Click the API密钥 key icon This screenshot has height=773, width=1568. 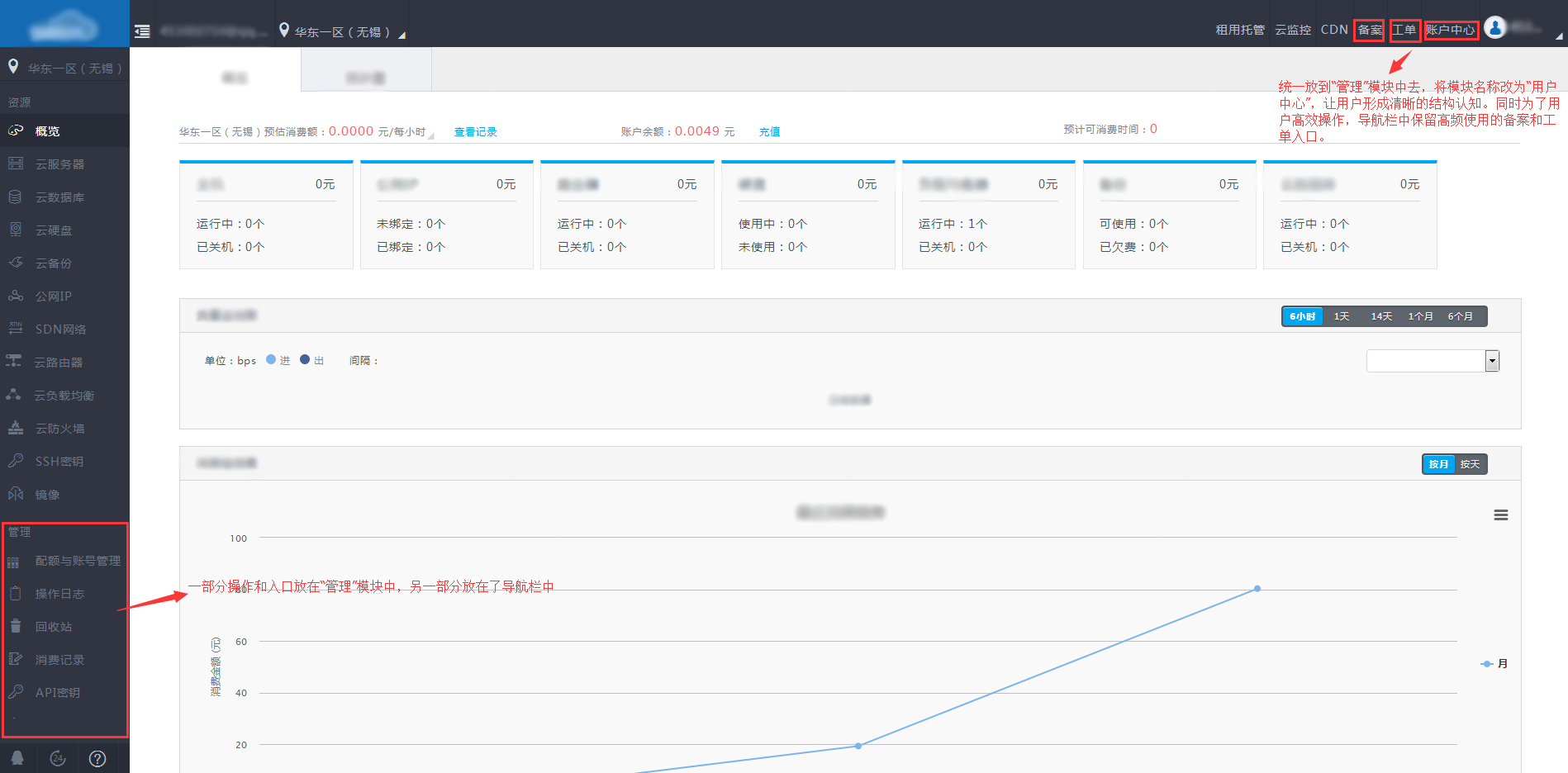(x=16, y=692)
